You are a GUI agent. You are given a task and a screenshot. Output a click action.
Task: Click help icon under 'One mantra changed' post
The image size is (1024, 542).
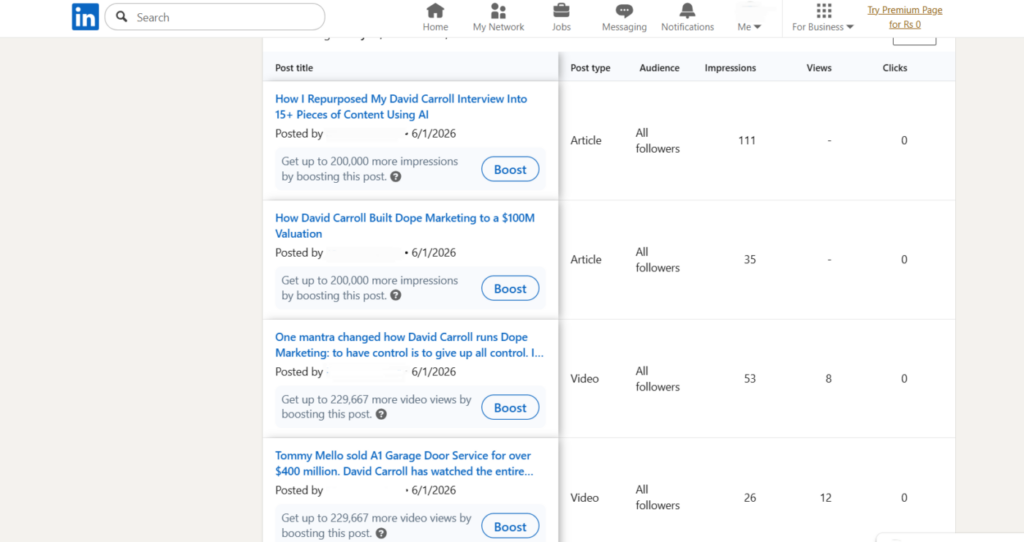[381, 414]
